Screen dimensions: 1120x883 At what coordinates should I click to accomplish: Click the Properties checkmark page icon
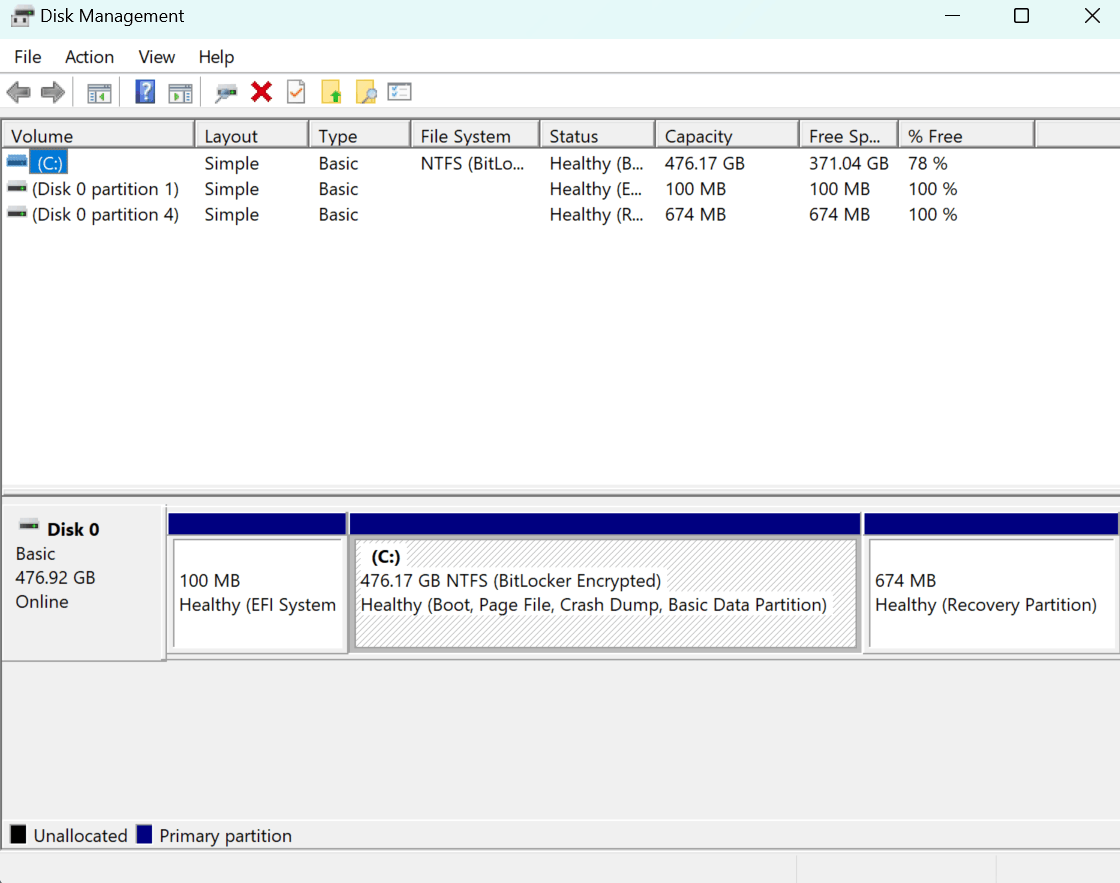pos(296,92)
